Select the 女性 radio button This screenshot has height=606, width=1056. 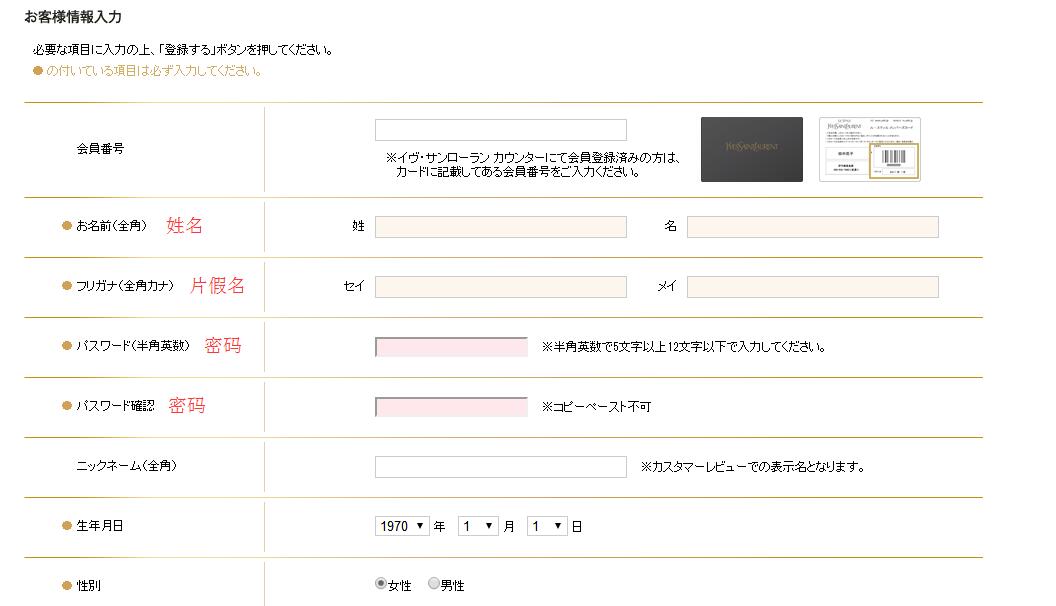(381, 584)
